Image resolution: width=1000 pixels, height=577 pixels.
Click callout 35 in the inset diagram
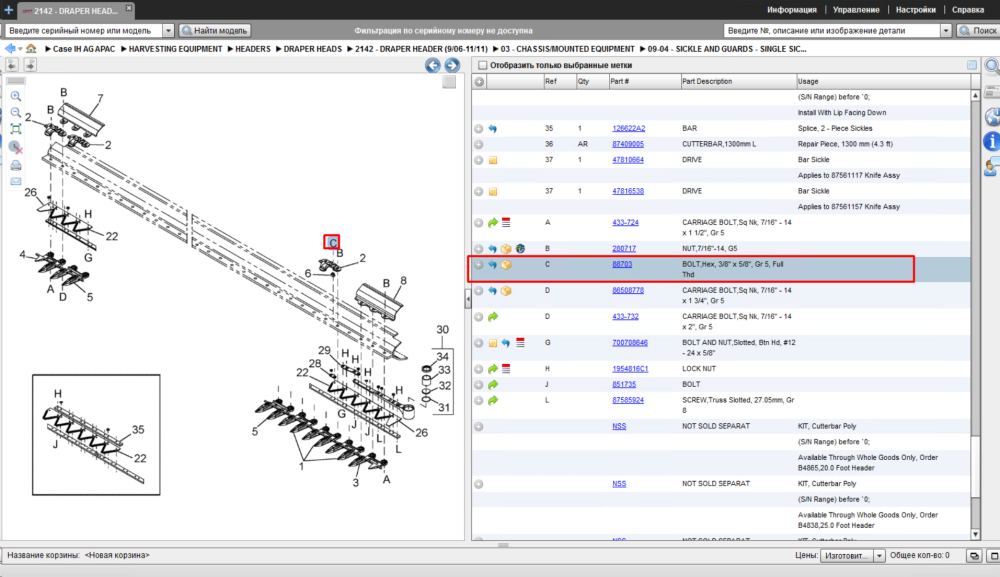138,430
